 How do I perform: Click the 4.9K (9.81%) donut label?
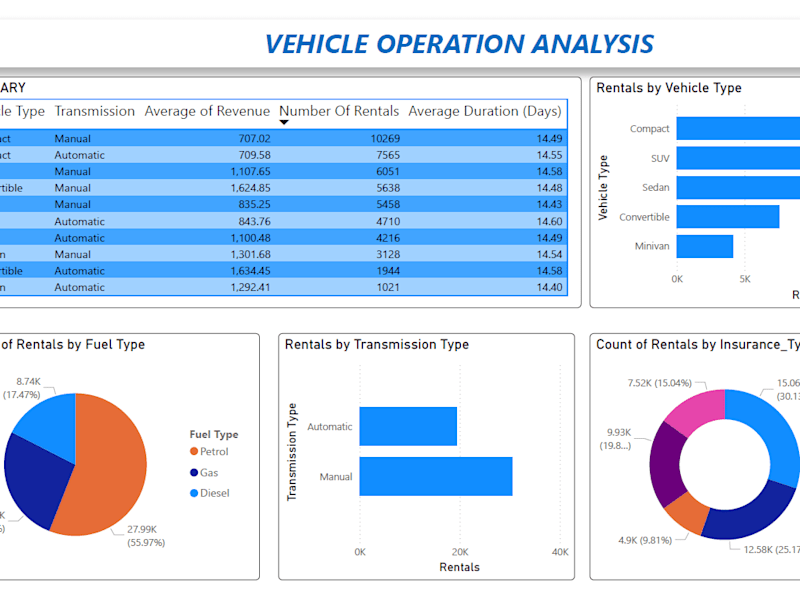645,540
